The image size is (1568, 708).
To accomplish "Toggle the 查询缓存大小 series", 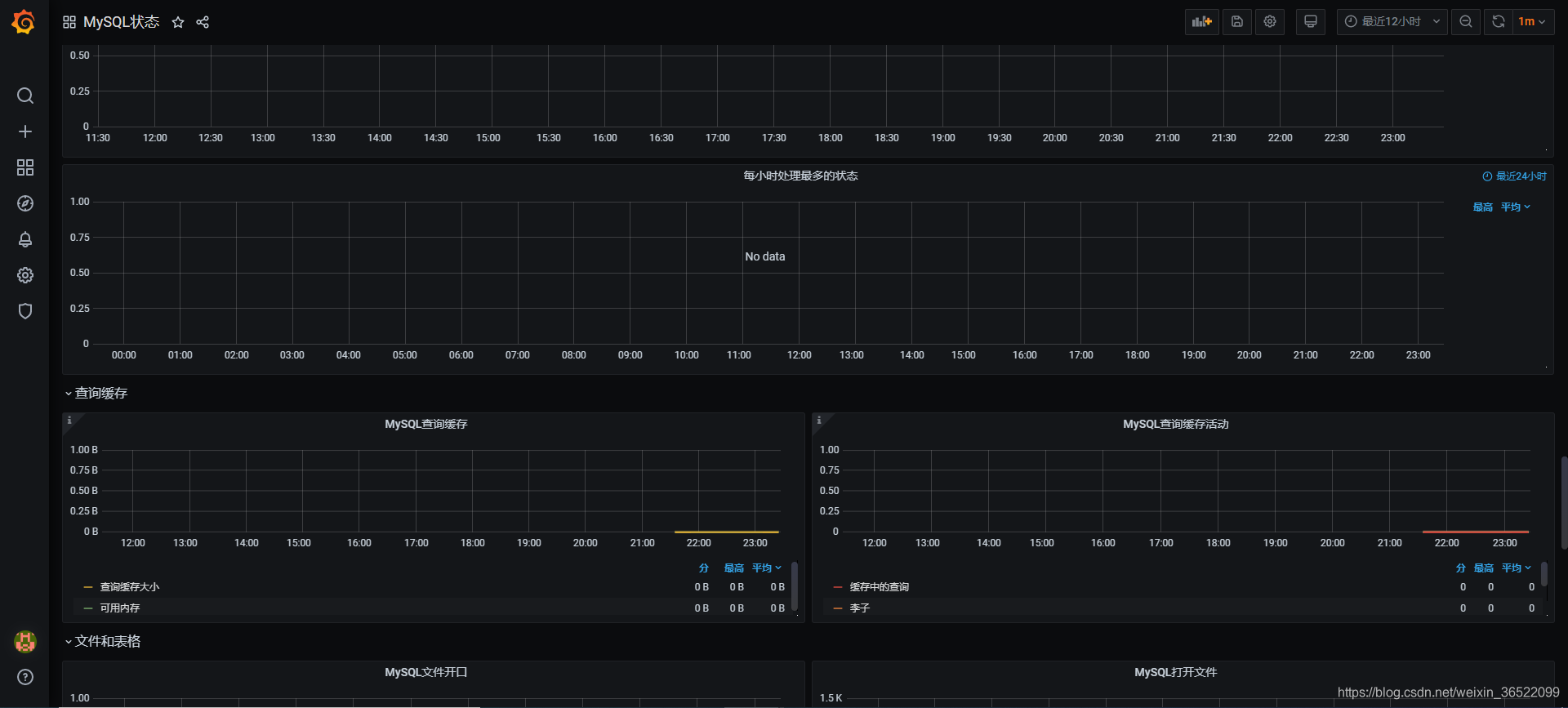I will click(x=130, y=587).
